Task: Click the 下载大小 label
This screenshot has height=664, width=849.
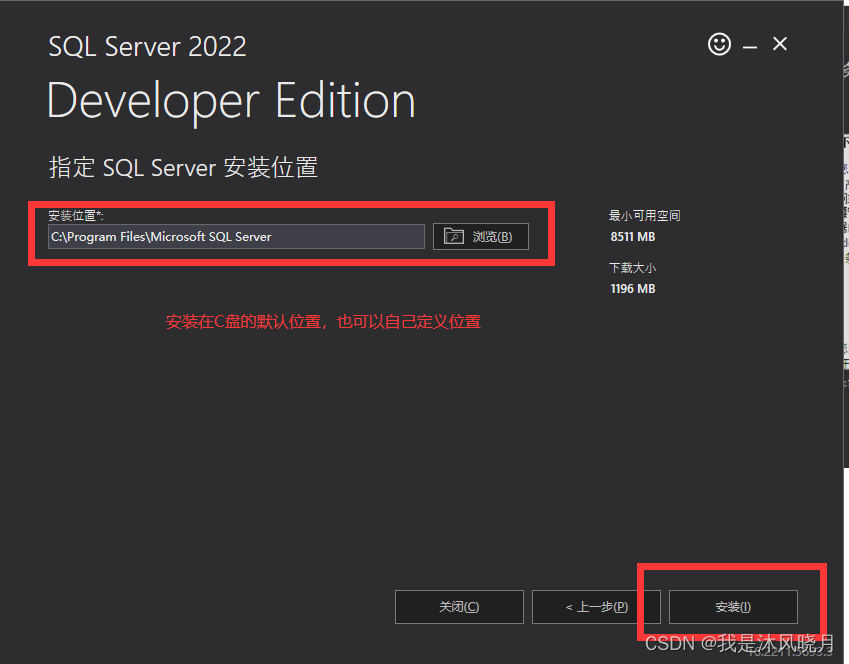Action: tap(632, 268)
